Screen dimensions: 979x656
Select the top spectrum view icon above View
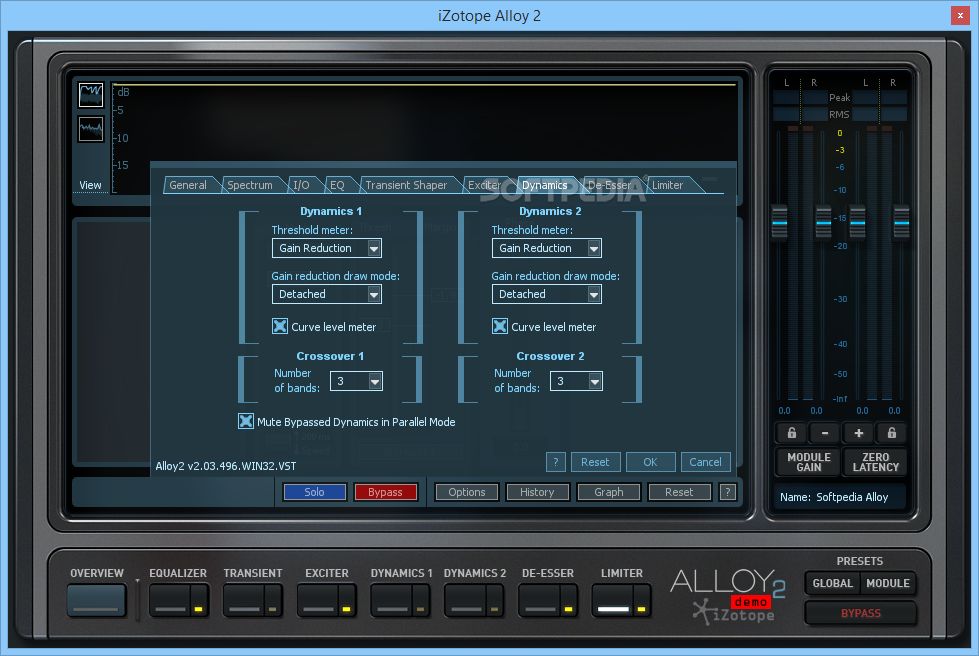(x=91, y=95)
